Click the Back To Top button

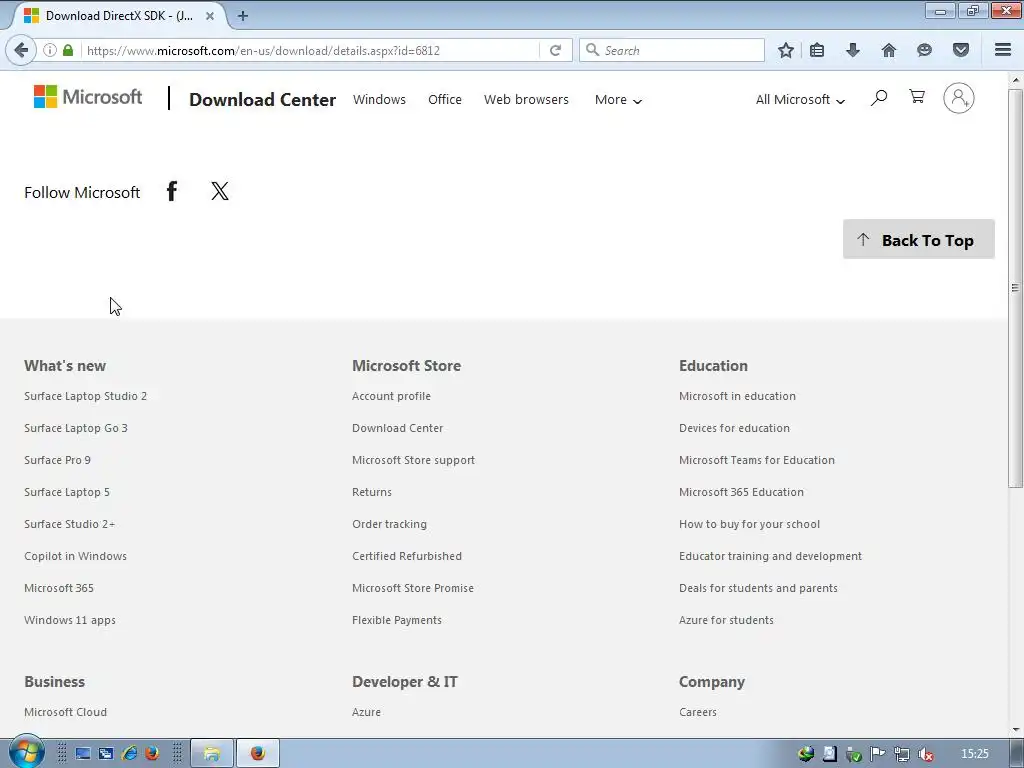tap(919, 239)
